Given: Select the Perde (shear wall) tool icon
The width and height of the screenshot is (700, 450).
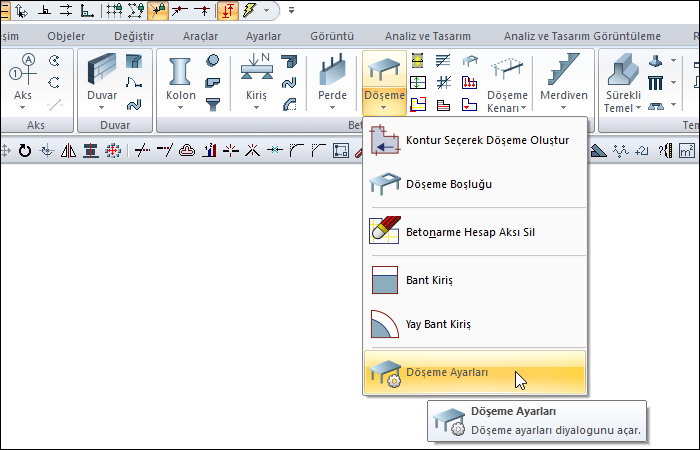Looking at the screenshot, I should 332,70.
